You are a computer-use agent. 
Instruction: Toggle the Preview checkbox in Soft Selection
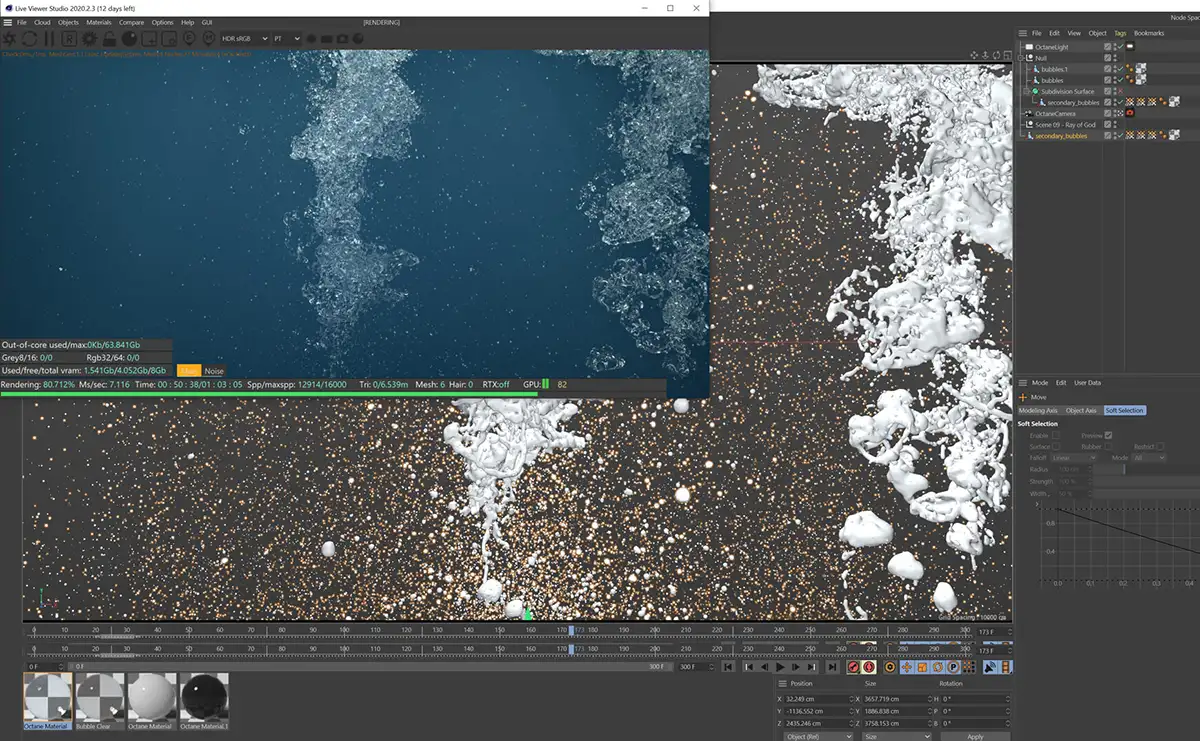[x=1108, y=435]
